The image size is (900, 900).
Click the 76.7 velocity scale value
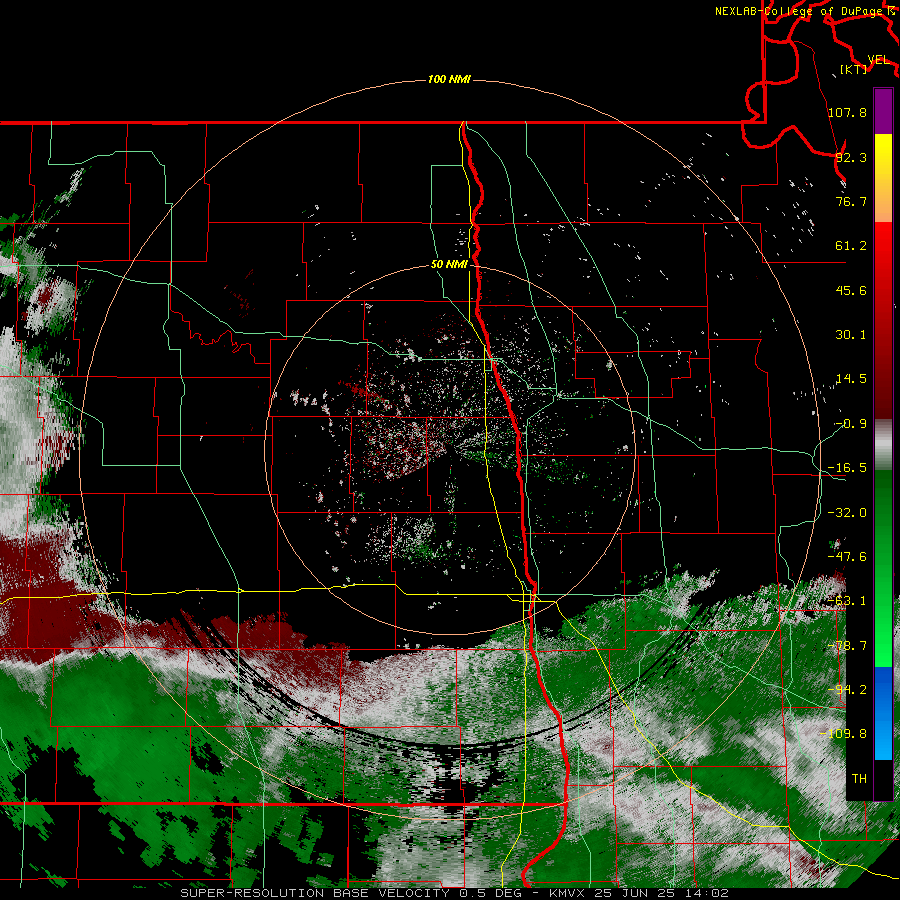pos(851,201)
